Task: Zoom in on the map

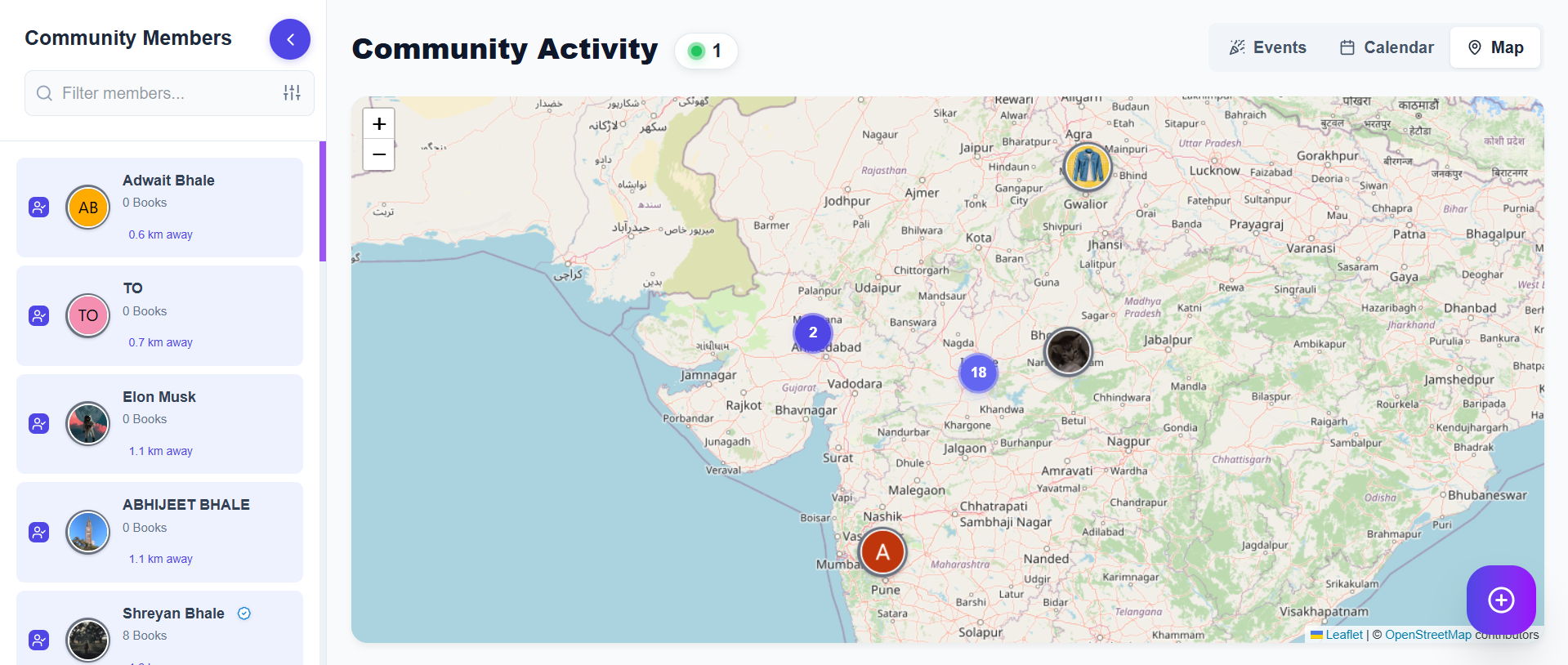Action: (379, 124)
